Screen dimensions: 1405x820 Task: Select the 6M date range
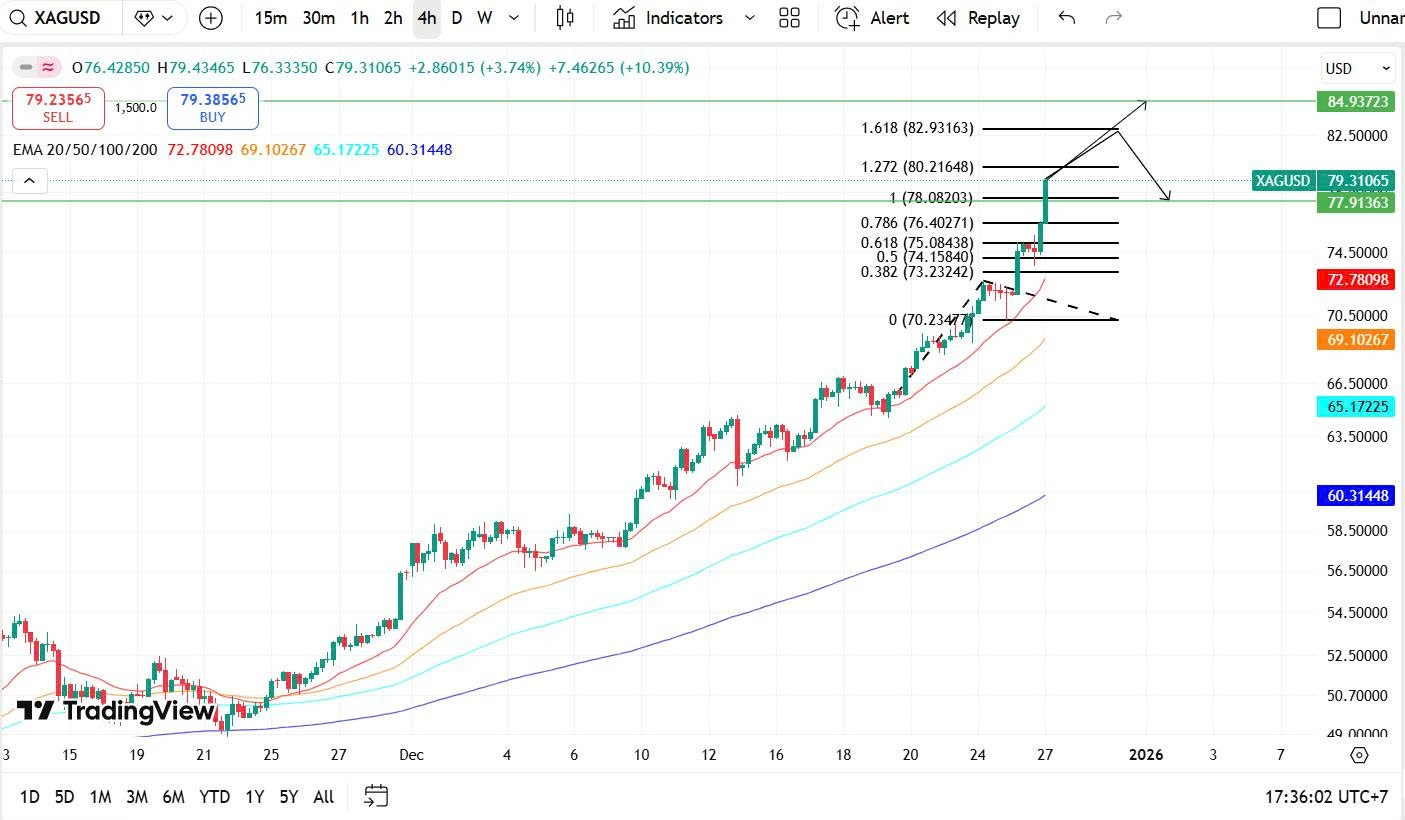173,797
